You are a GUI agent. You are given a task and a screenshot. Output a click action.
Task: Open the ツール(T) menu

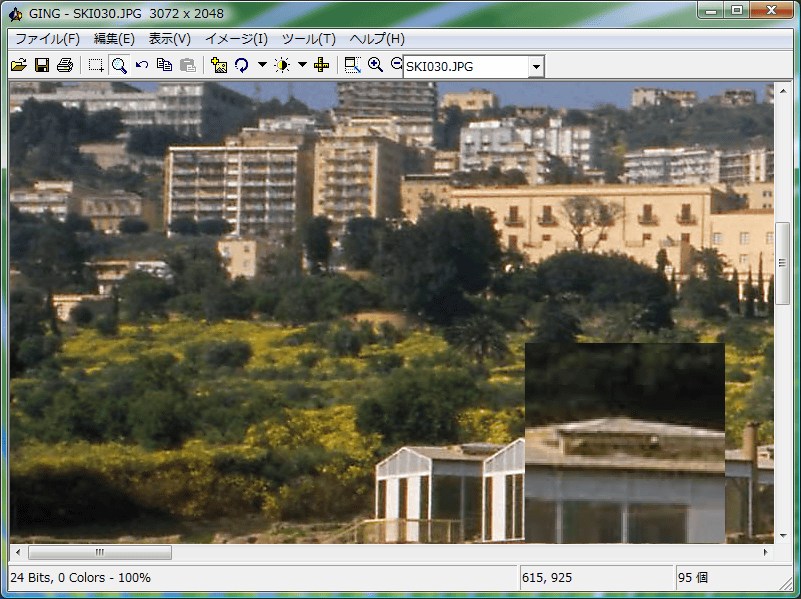point(308,39)
